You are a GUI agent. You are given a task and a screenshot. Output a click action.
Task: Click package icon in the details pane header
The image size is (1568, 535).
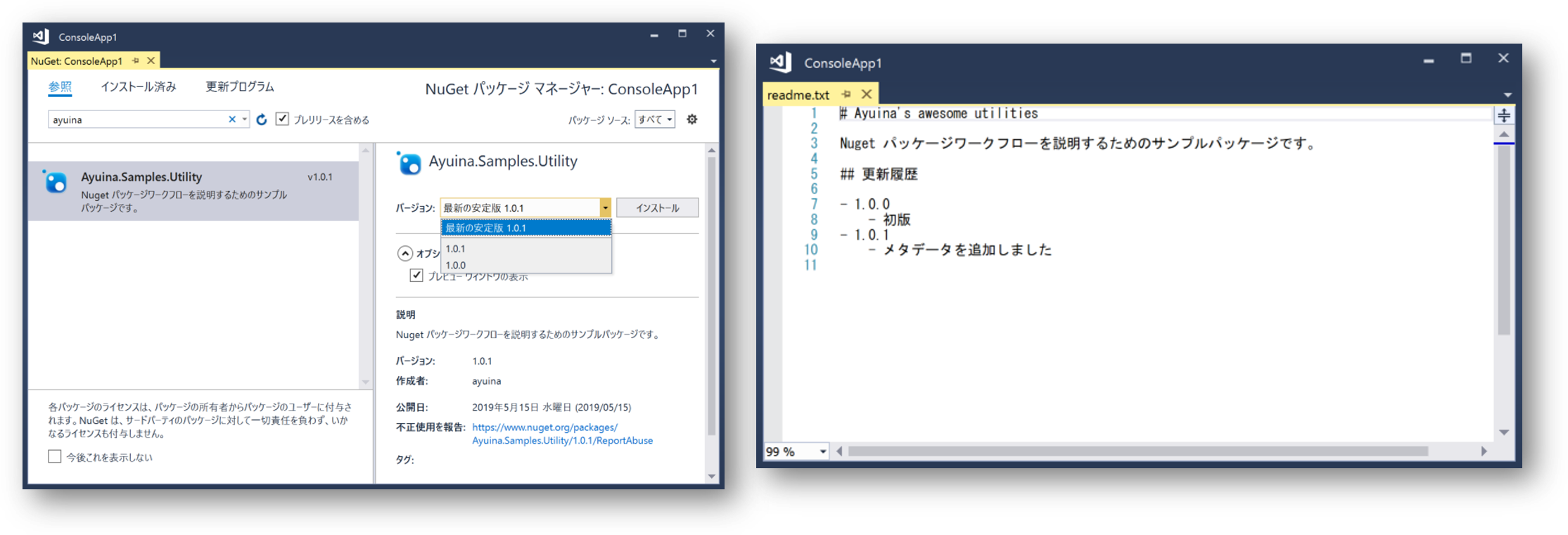[409, 163]
